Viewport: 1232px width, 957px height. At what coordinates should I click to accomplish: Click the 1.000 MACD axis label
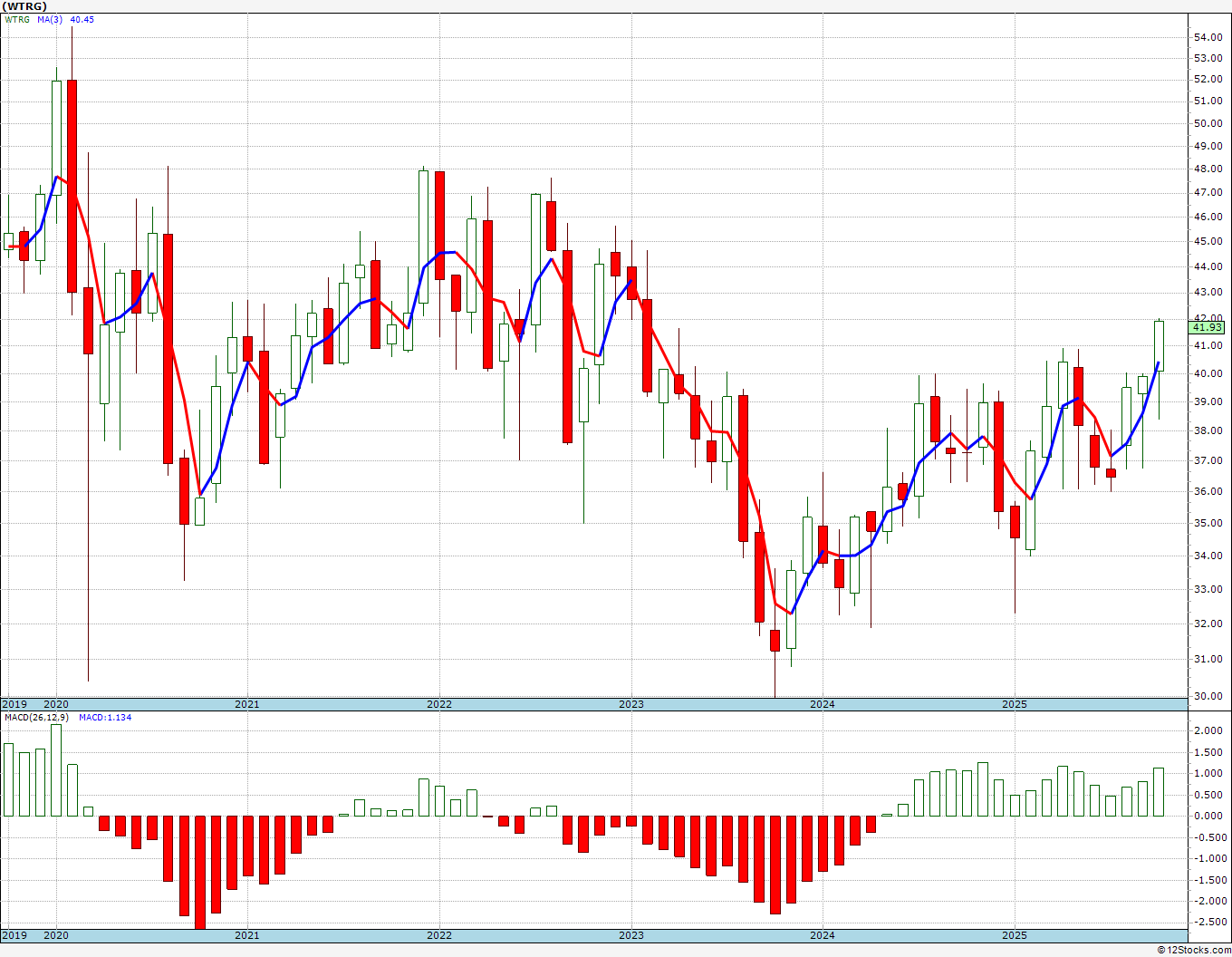(1208, 774)
